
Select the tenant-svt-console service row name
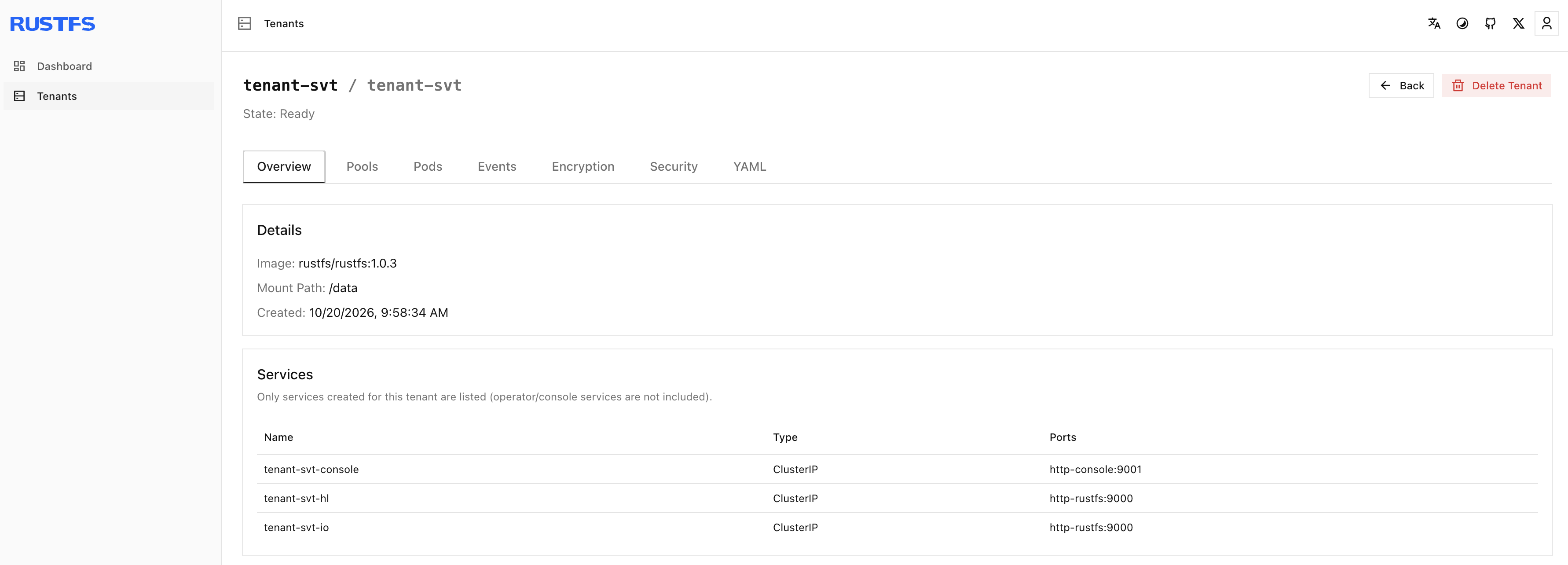tap(311, 470)
